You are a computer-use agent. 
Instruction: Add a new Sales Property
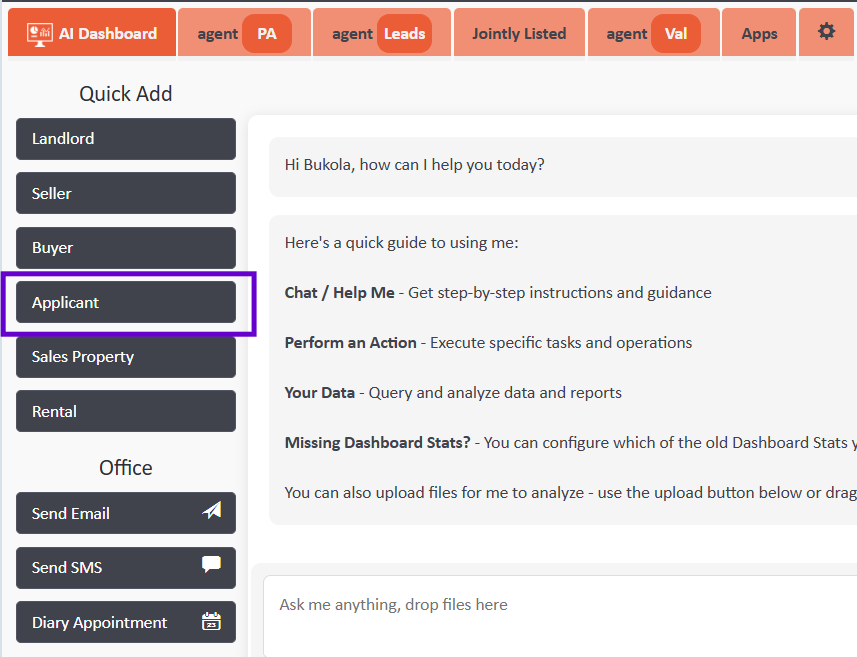coord(126,357)
